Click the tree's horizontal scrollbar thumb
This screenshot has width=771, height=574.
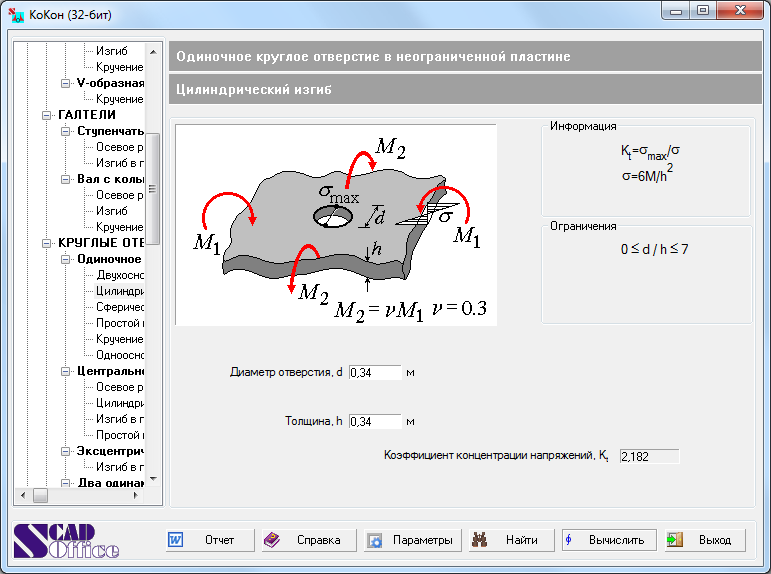(x=40, y=495)
